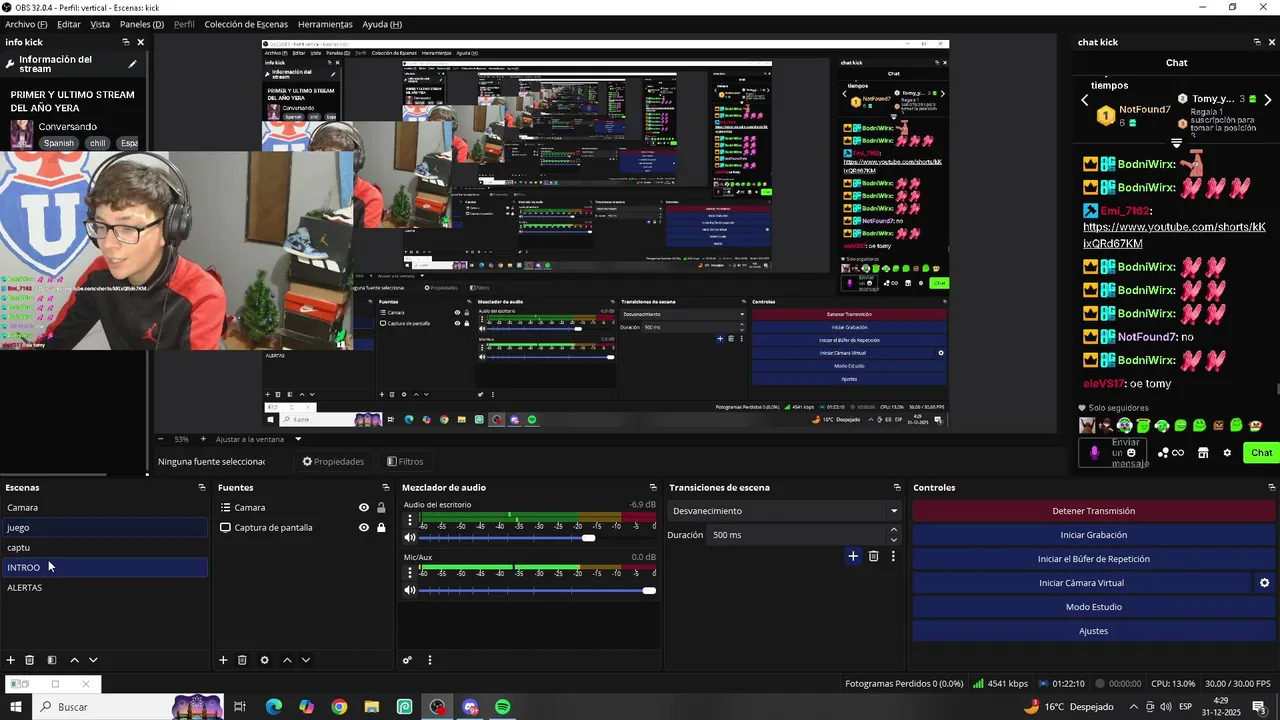The height and width of the screenshot is (720, 1280).
Task: Open the YouTube shorts link in chat
Action: pyautogui.click(x=1175, y=235)
